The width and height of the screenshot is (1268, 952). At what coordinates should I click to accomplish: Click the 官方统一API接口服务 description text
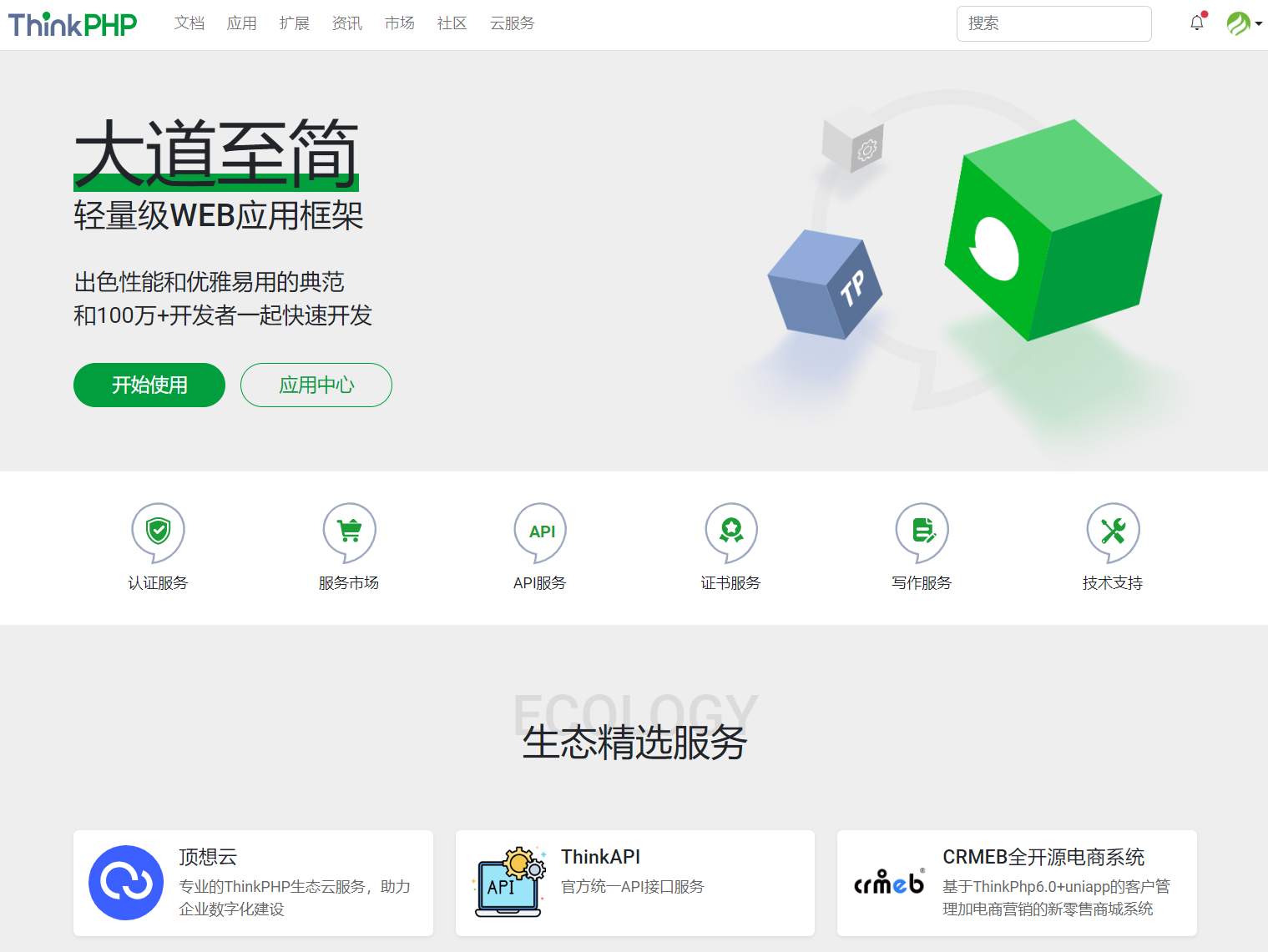pos(633,886)
